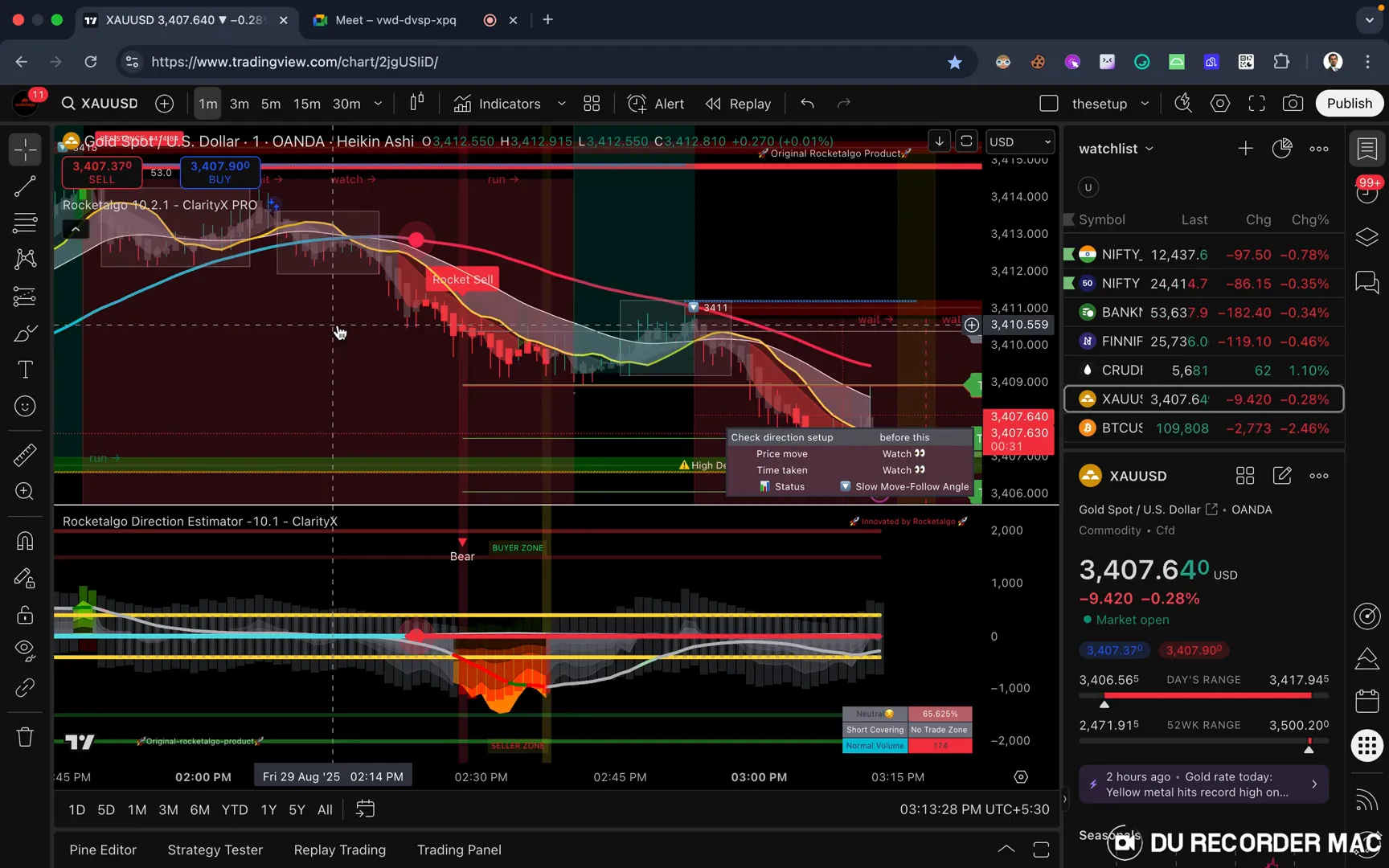The width and height of the screenshot is (1389, 868).
Task: Toggle lock all drawings
Action: pos(25,616)
